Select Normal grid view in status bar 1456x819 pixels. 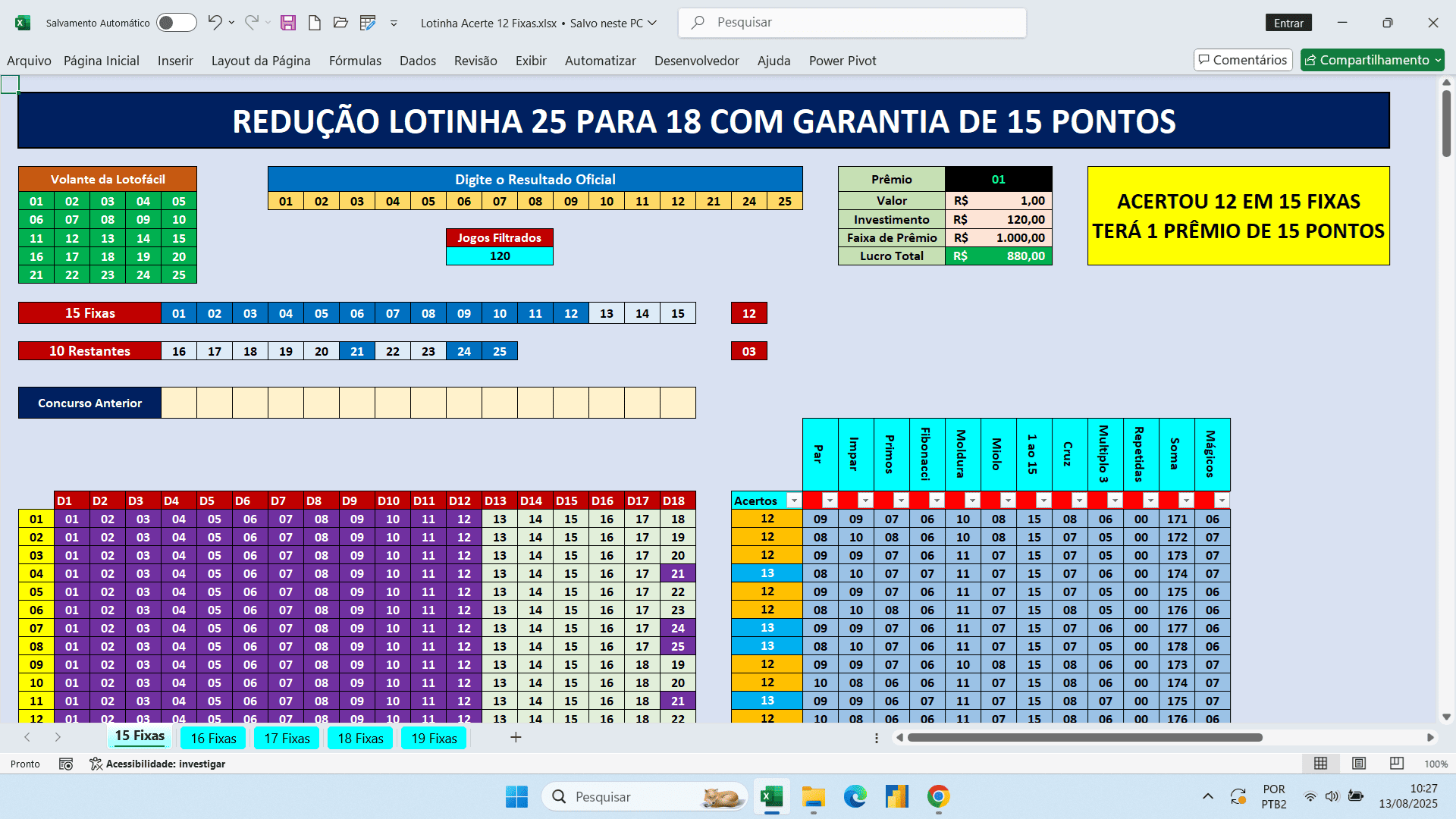(x=1320, y=763)
